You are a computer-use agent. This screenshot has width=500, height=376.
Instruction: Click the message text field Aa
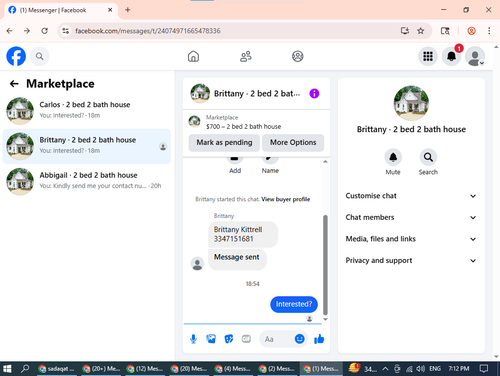tap(278, 339)
